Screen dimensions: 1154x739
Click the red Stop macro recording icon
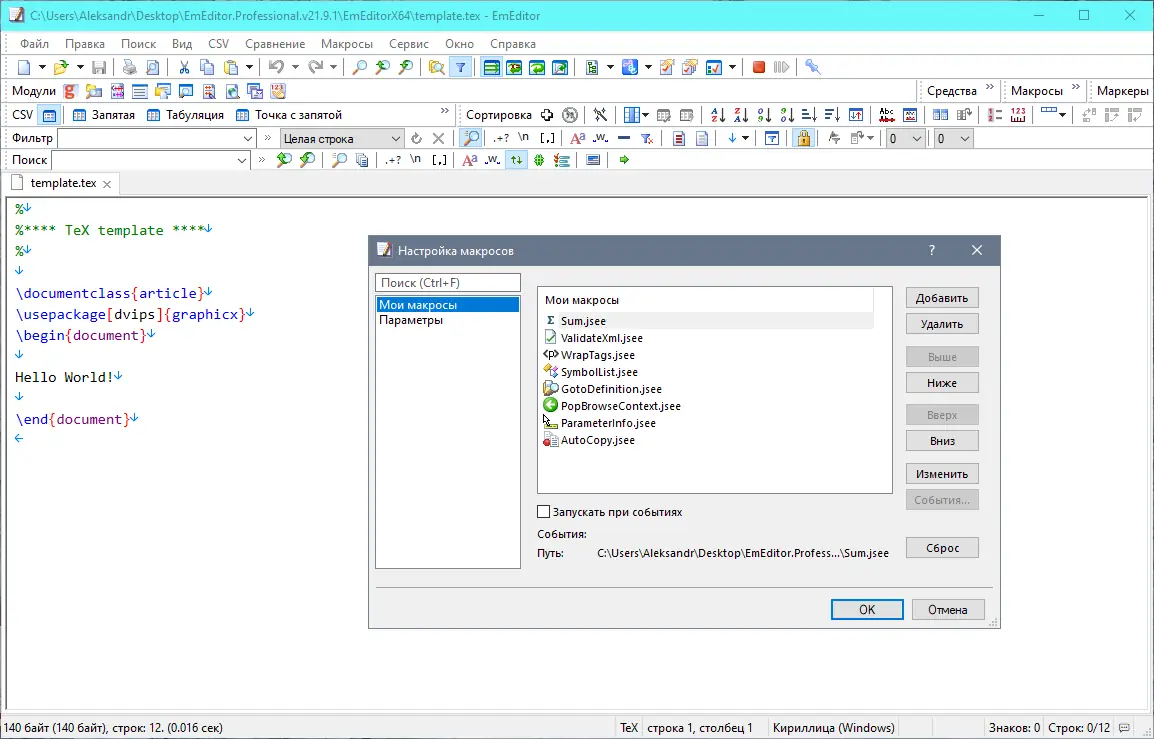[x=759, y=68]
